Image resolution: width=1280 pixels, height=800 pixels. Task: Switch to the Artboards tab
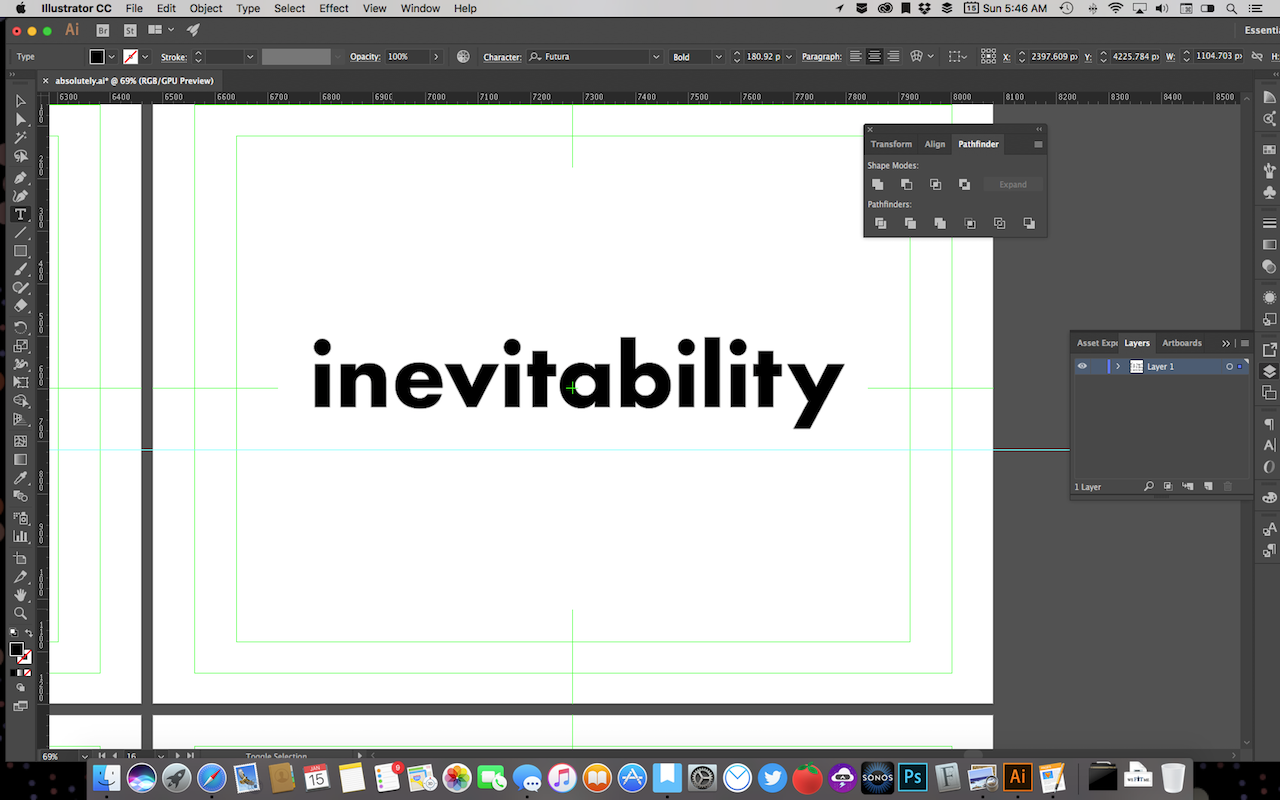point(1182,343)
